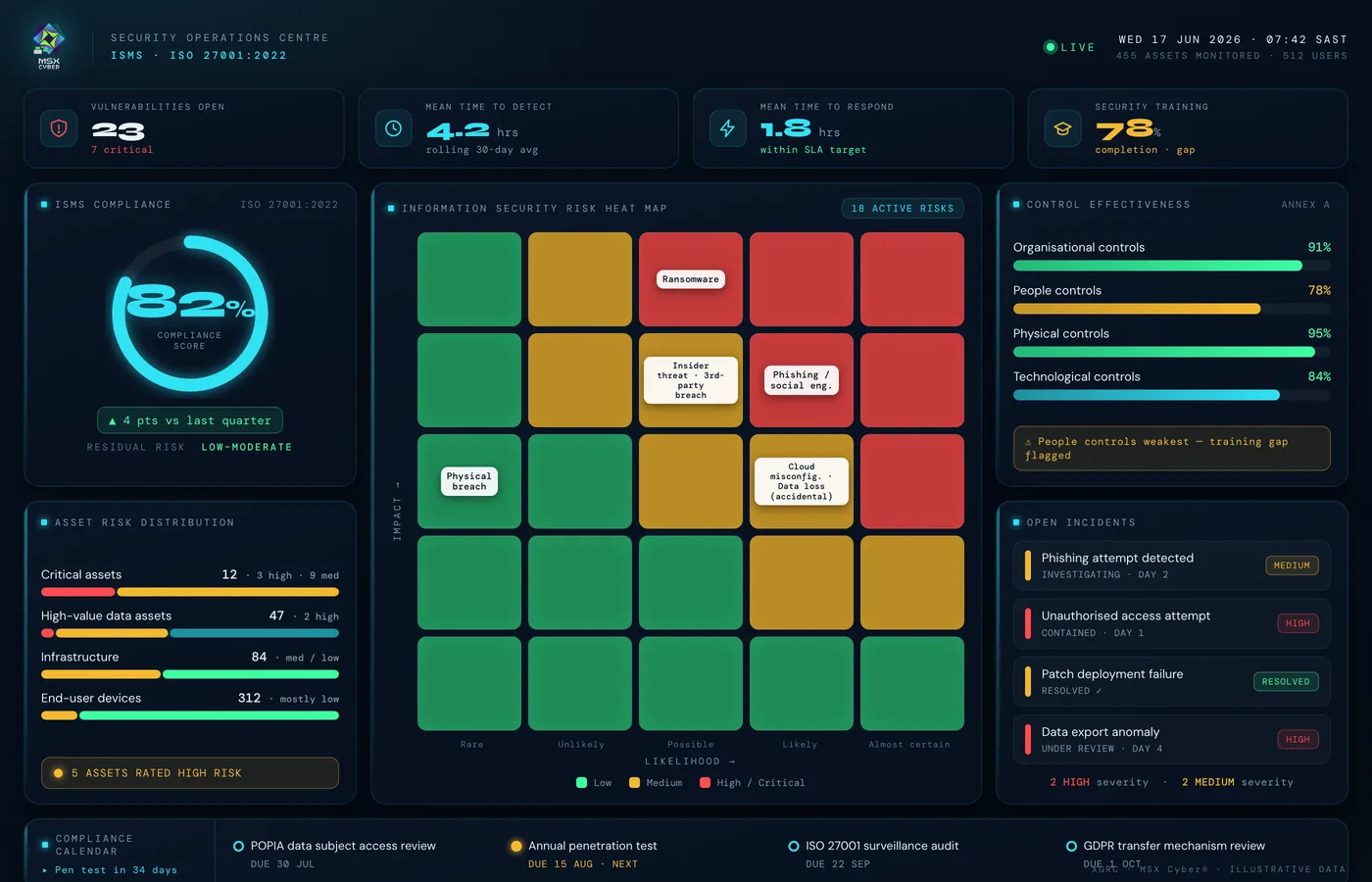Click the ISO 27001 surveillance audit marker
The height and width of the screenshot is (882, 1372).
pyautogui.click(x=794, y=846)
